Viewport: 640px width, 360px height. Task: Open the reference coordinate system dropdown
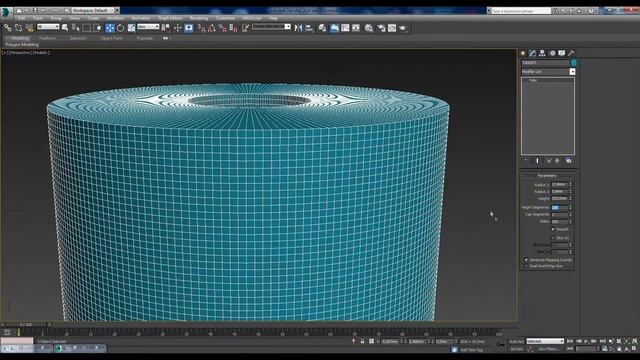(148, 27)
